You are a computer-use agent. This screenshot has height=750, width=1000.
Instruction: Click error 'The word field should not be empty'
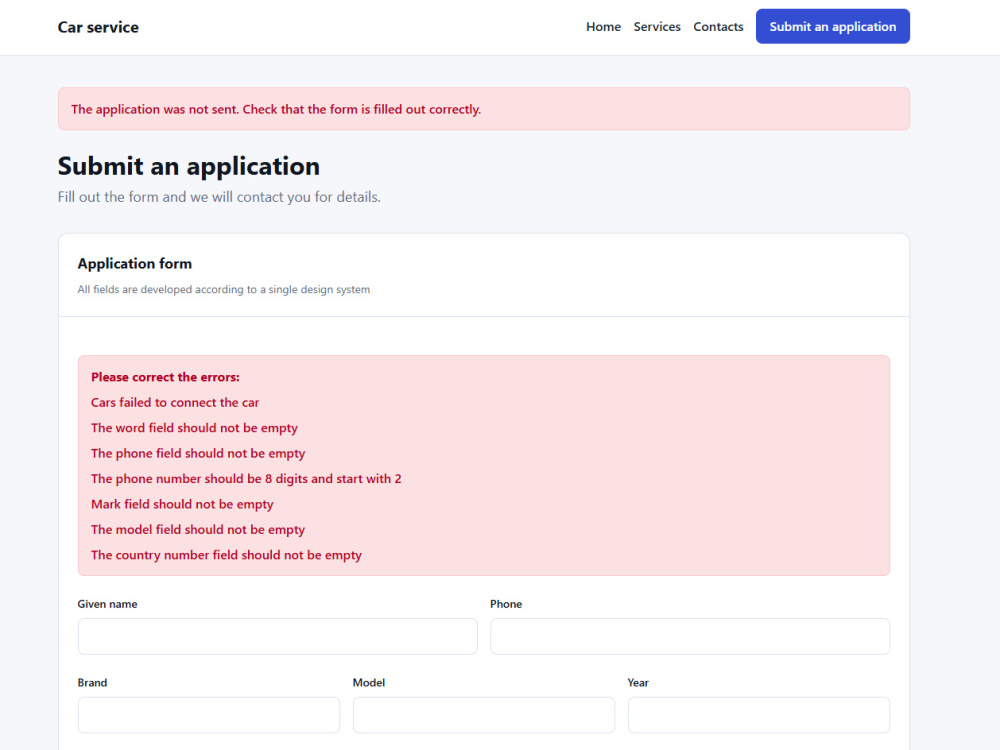coord(194,428)
